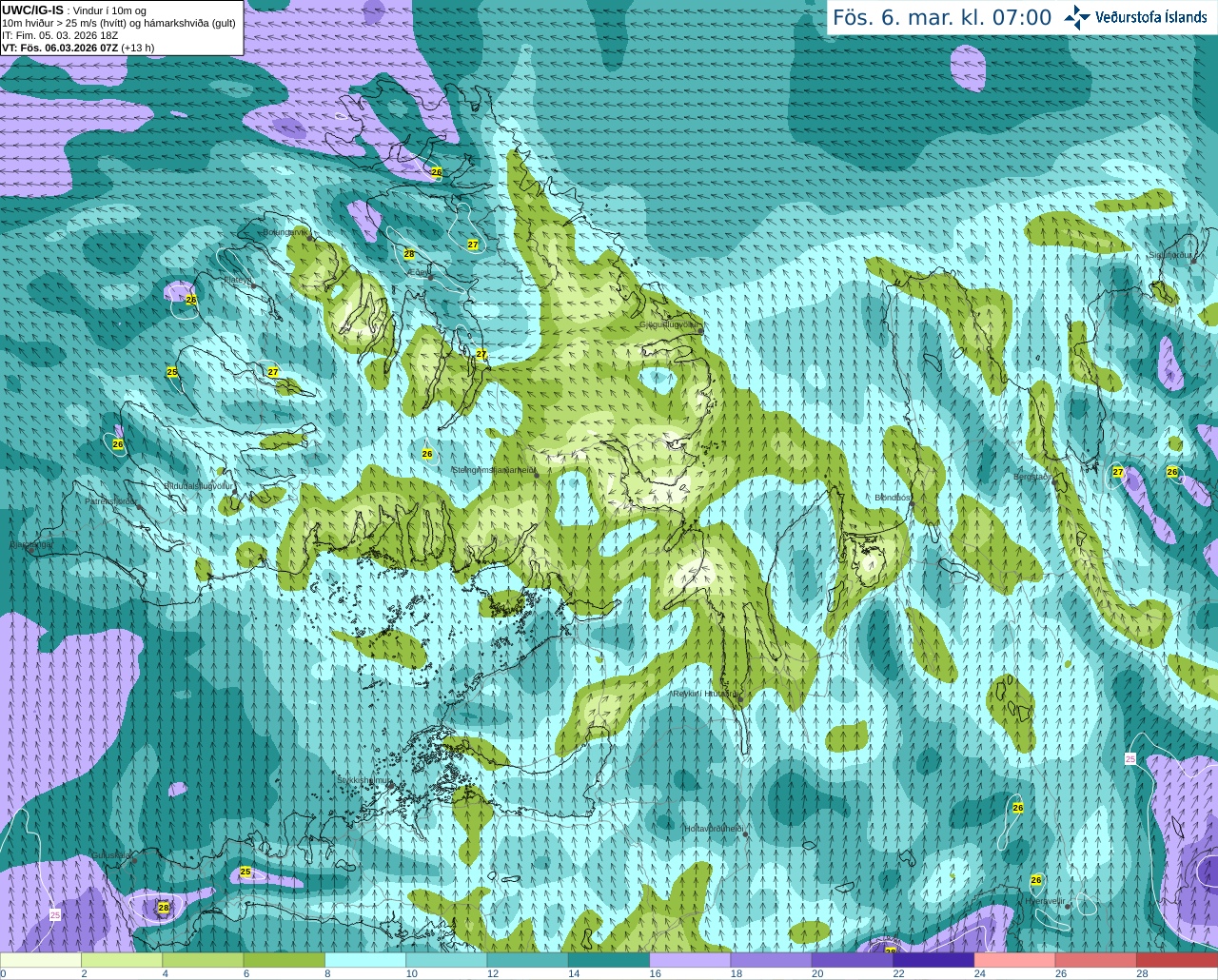Select the 16–18 m/s lavender legend swatch
Screen dimensions: 1218x980
click(690, 960)
